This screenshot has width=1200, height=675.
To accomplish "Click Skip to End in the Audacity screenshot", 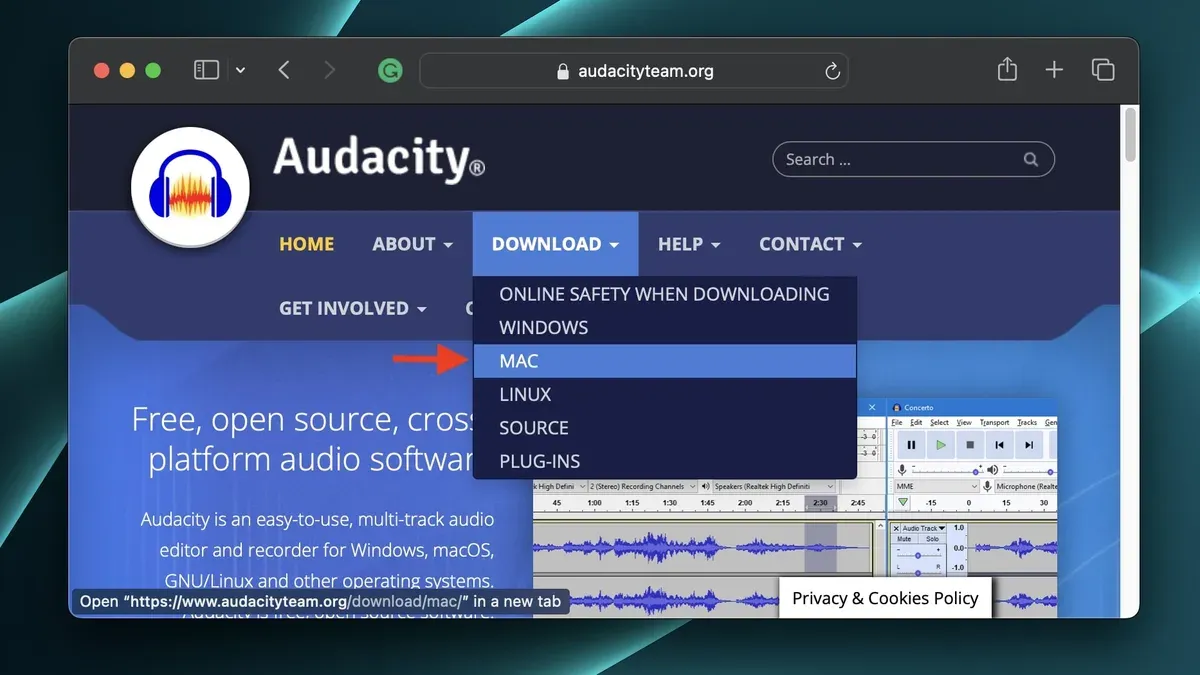I will [x=1029, y=445].
